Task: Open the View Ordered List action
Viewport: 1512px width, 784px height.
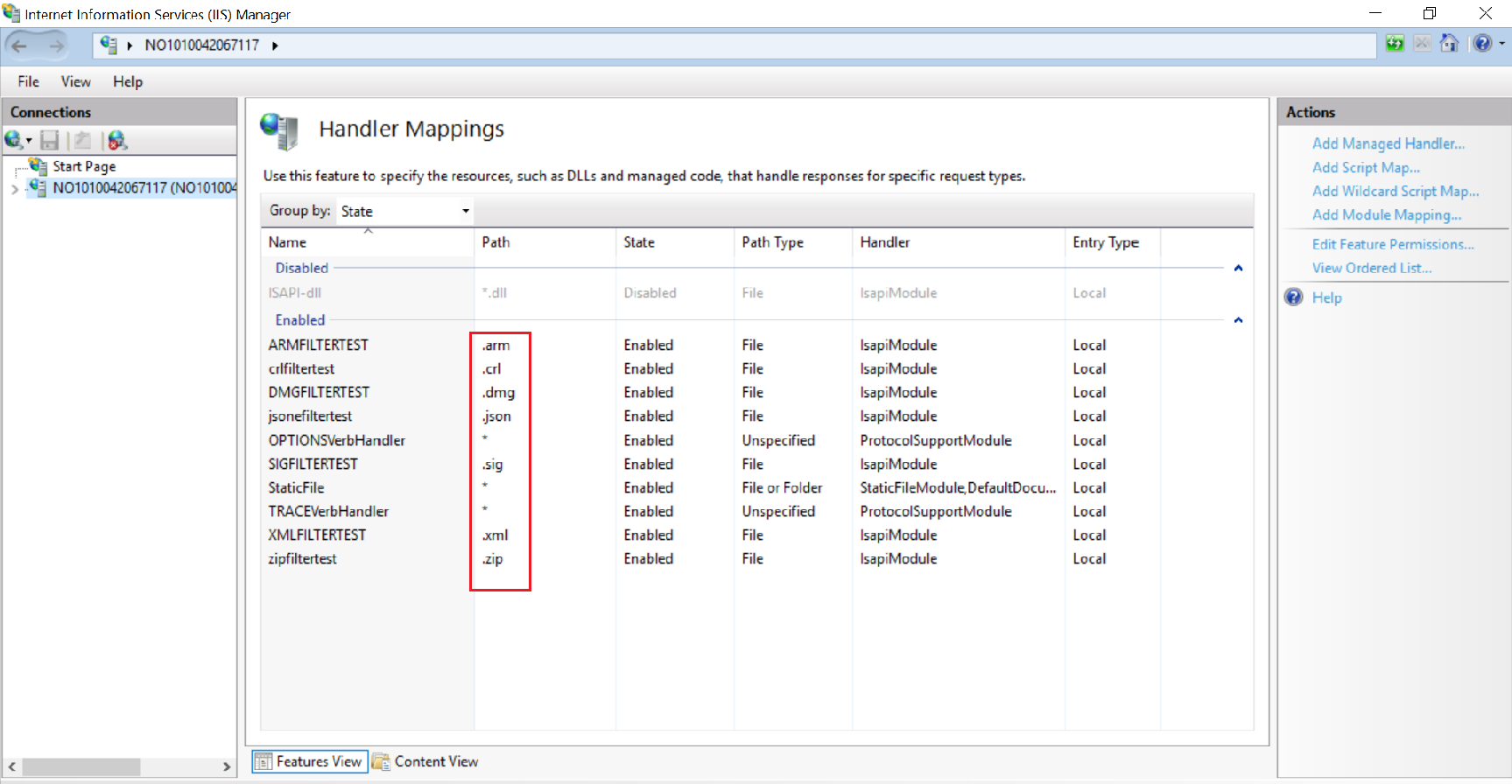Action: pos(1371,268)
